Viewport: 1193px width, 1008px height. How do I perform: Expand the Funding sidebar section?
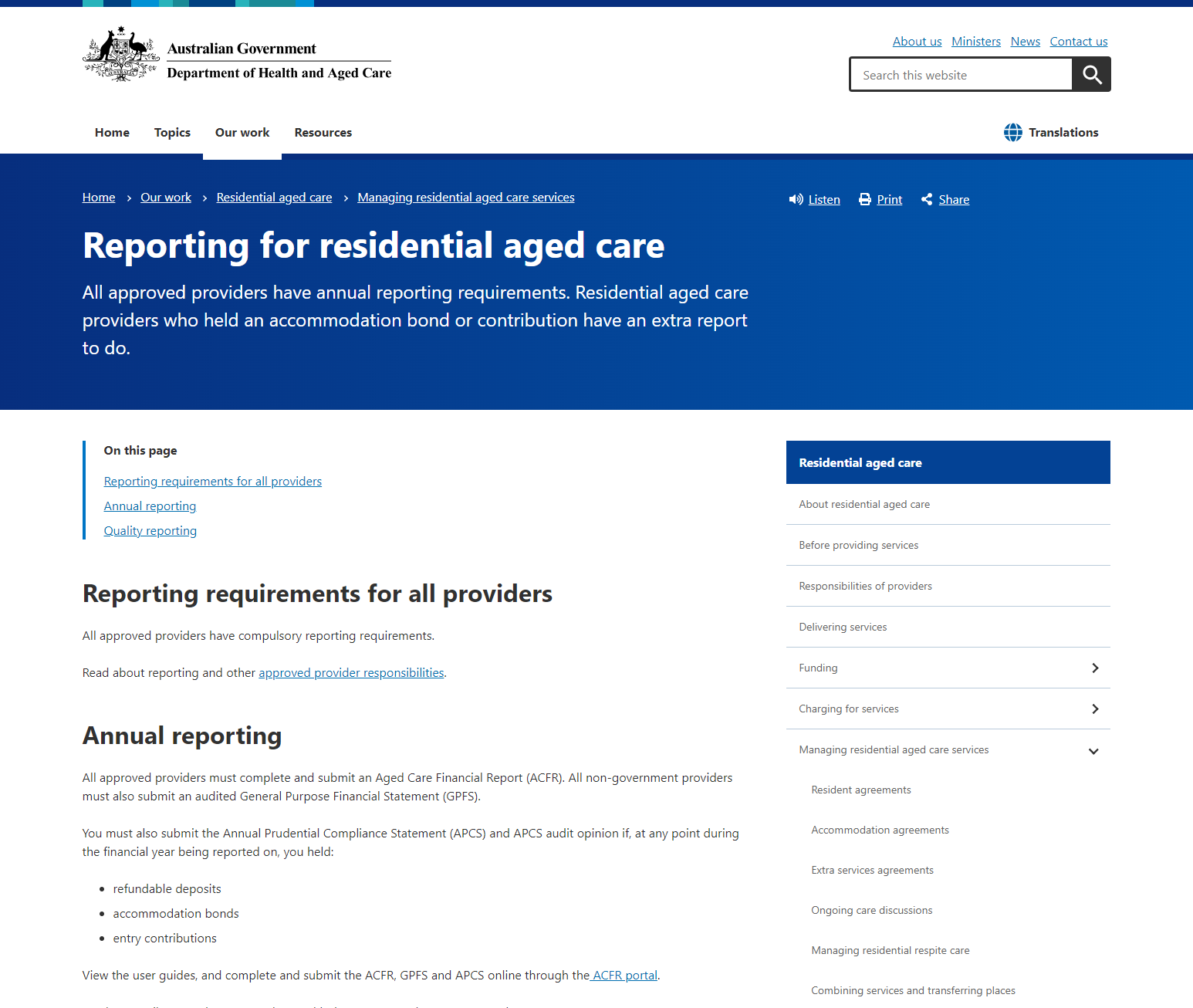click(x=1095, y=668)
